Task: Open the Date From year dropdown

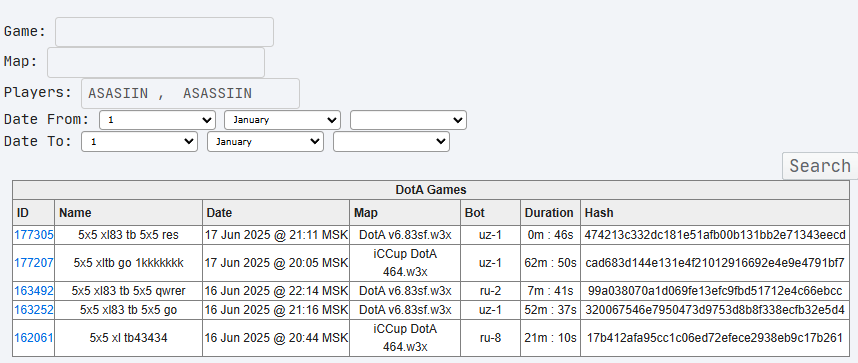Action: click(x=408, y=120)
